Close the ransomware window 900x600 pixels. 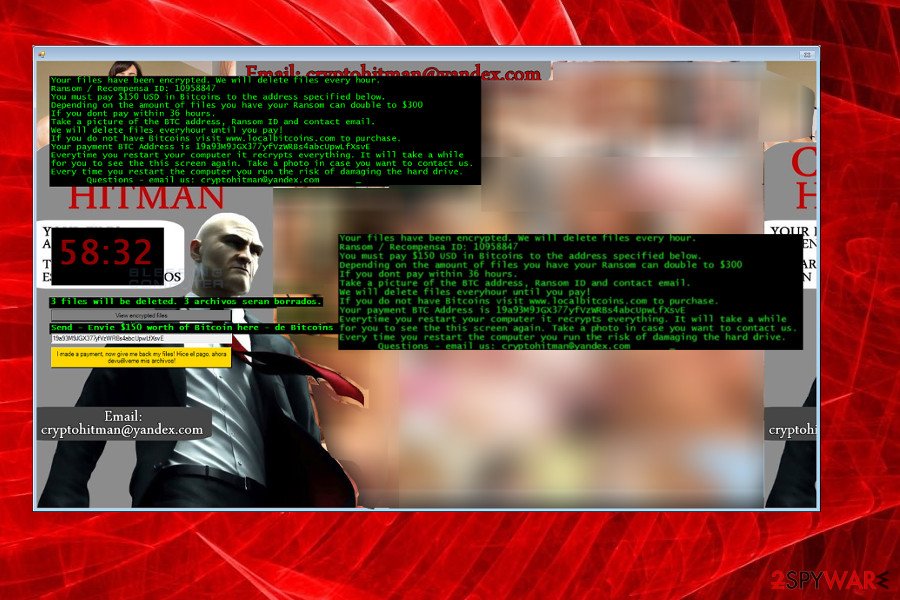click(806, 55)
